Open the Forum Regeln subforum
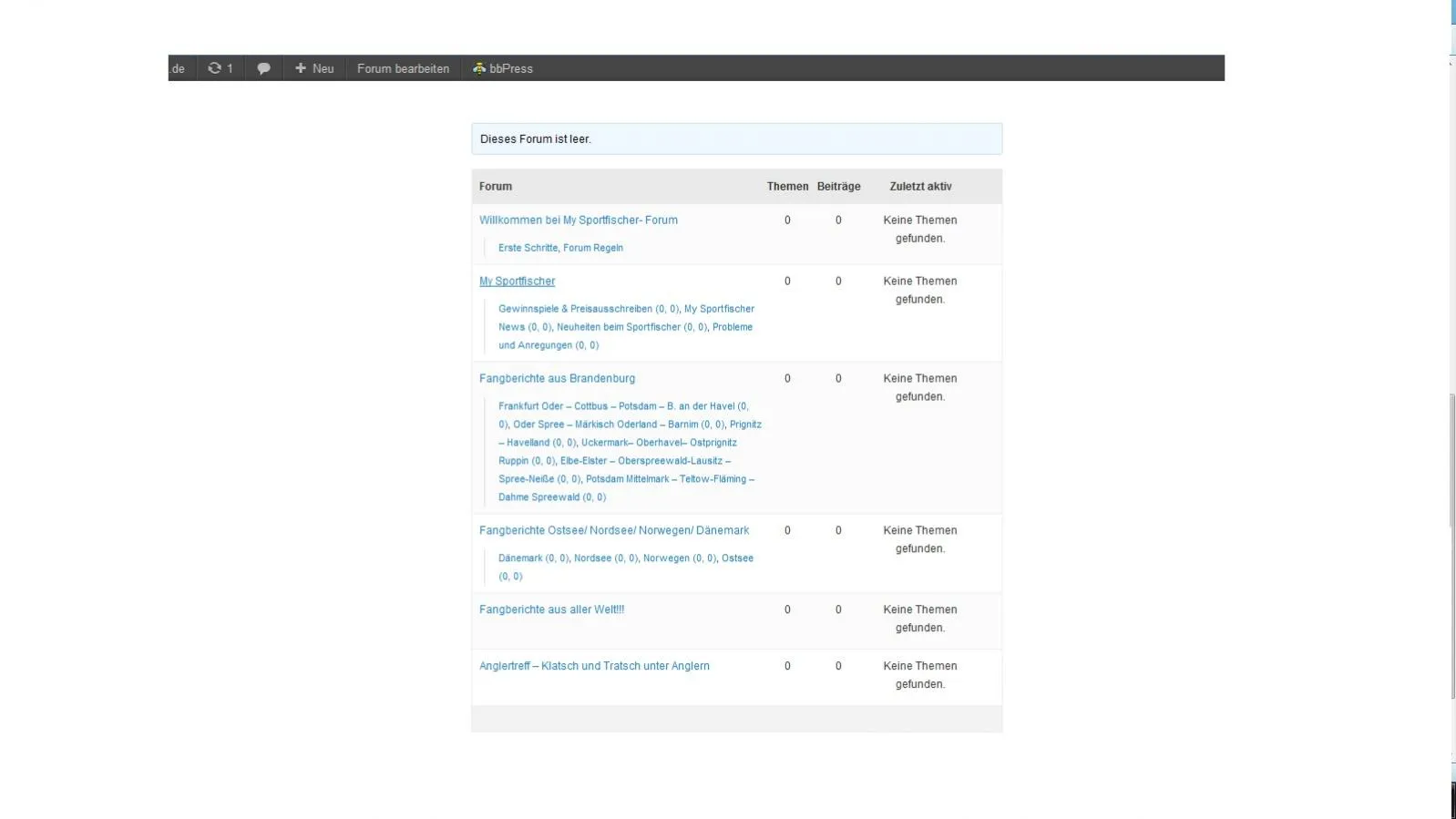Image resolution: width=1456 pixels, height=819 pixels. [593, 248]
